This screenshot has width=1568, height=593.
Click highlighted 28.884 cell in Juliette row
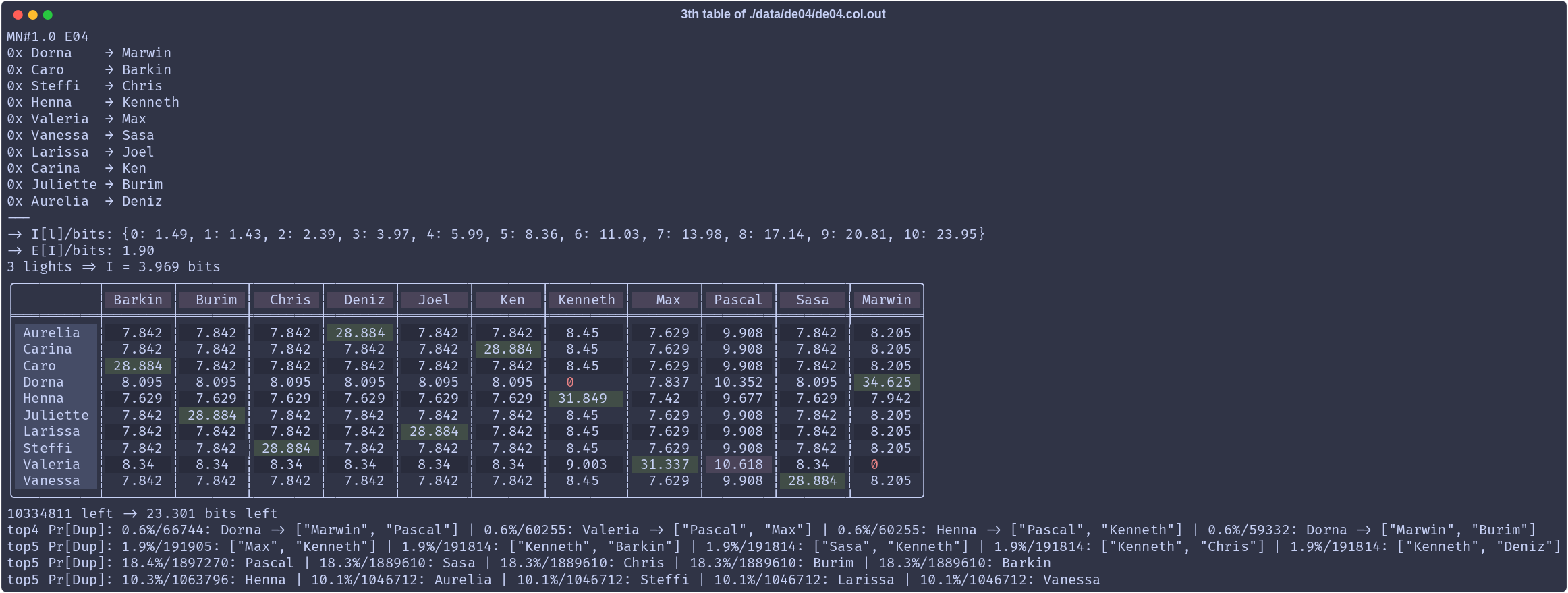pyautogui.click(x=212, y=415)
